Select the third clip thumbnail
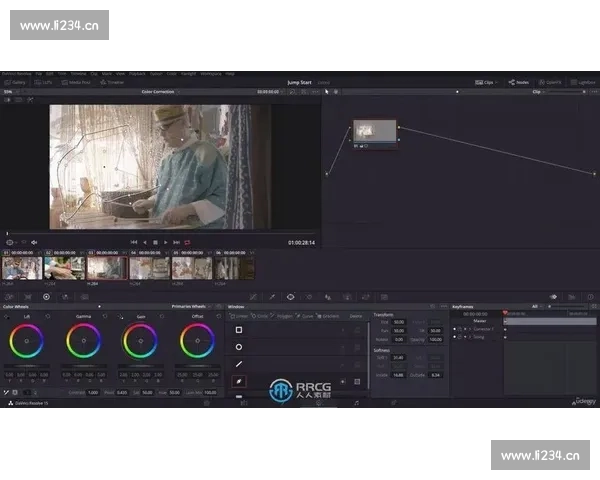 point(106,267)
